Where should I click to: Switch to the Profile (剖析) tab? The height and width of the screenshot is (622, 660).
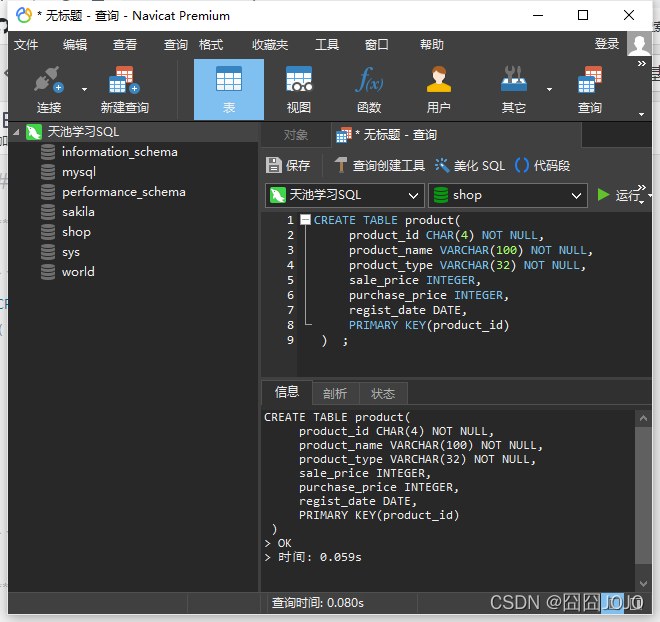click(335, 394)
